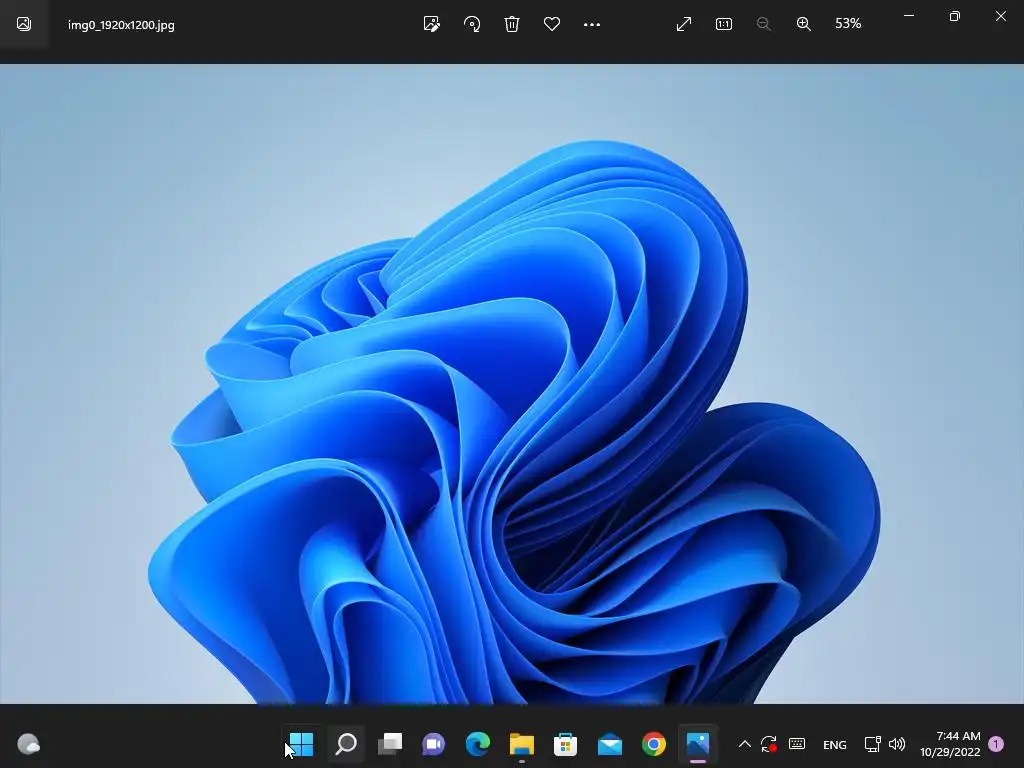
Task: Open Microsoft Edge from the taskbar
Action: point(477,744)
